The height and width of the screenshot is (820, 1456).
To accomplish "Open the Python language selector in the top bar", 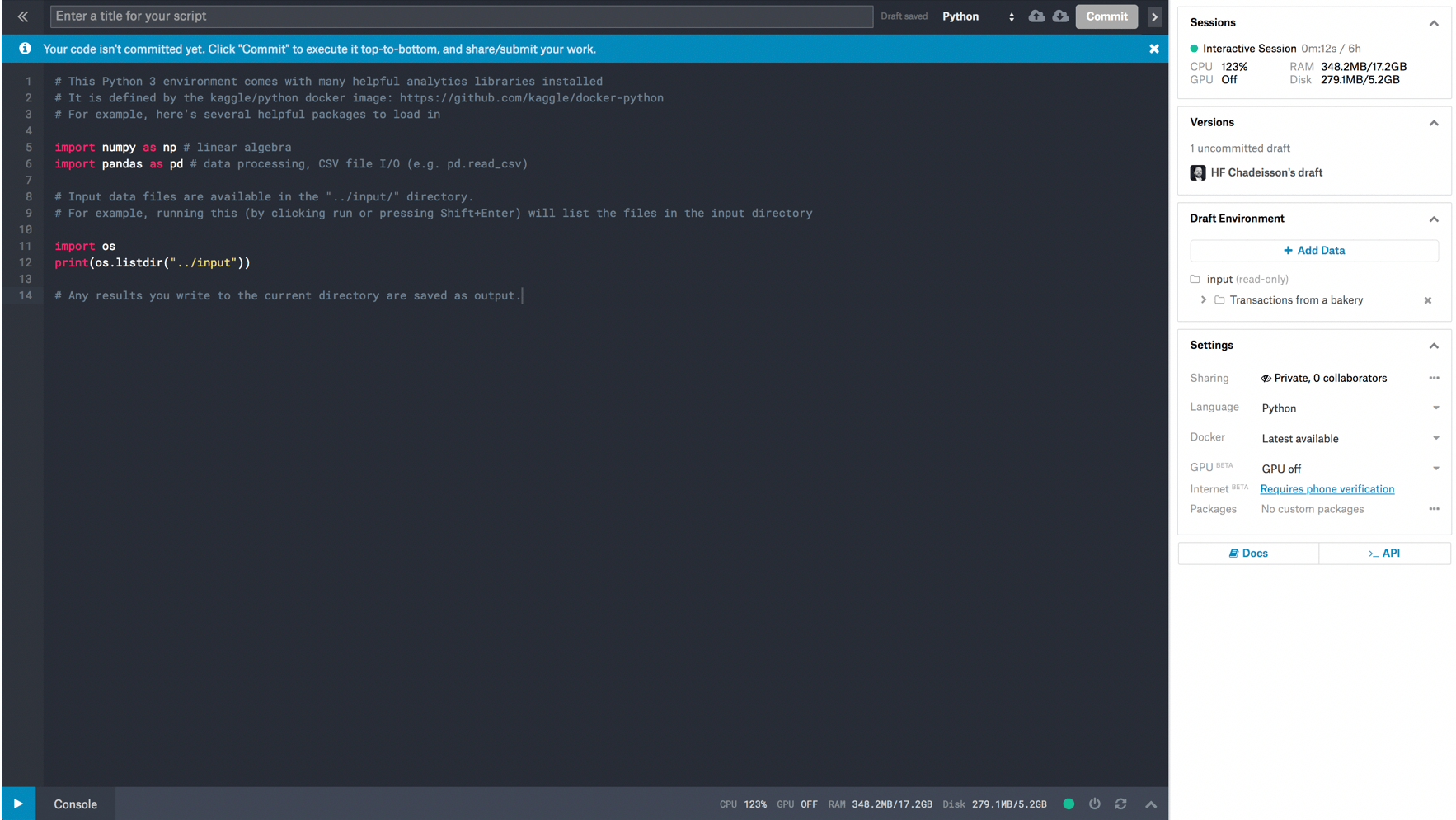I will click(x=978, y=16).
